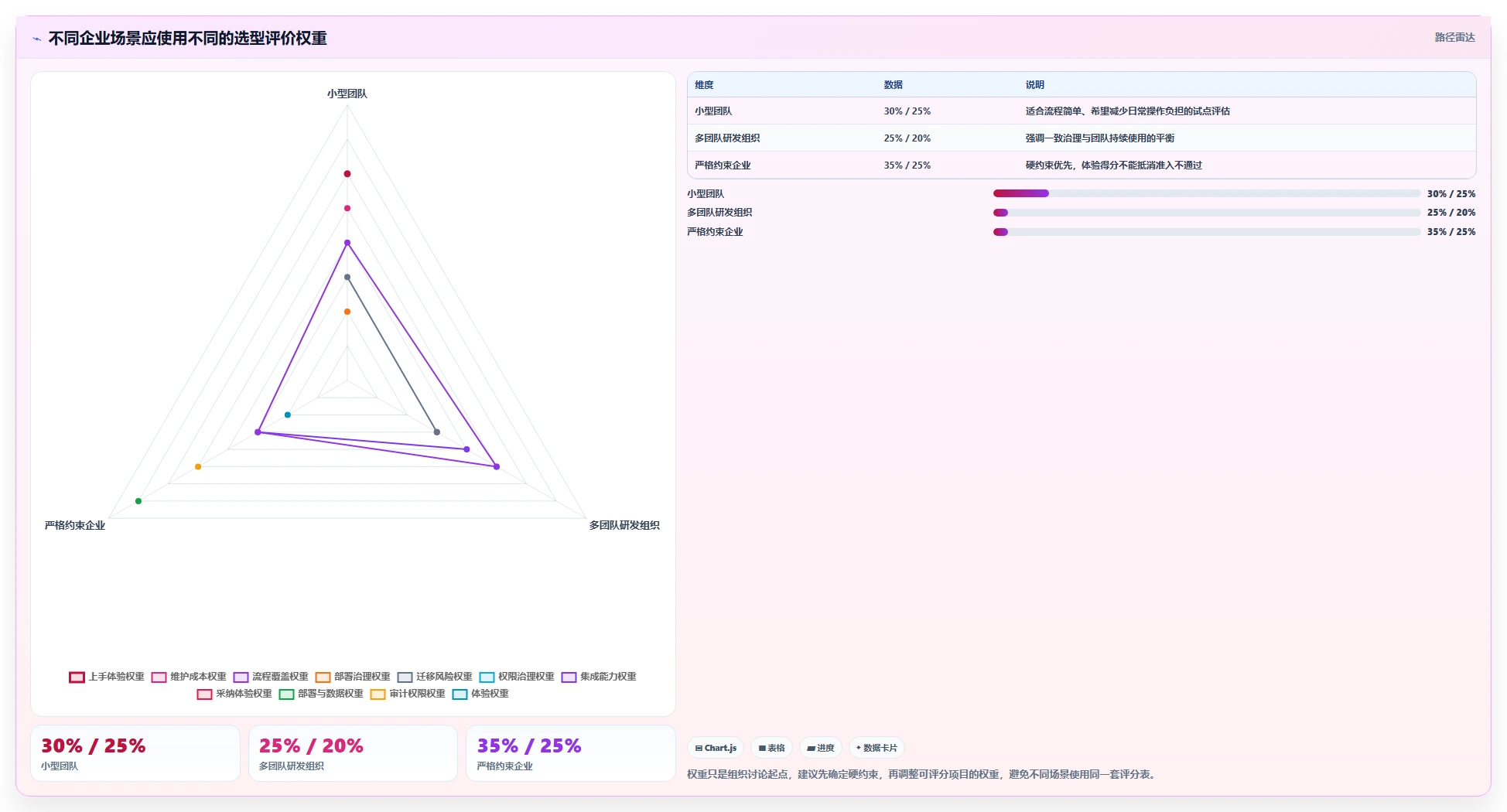This screenshot has width=1507, height=812.
Task: Select the 小型团队 table row cell
Action: (713, 111)
